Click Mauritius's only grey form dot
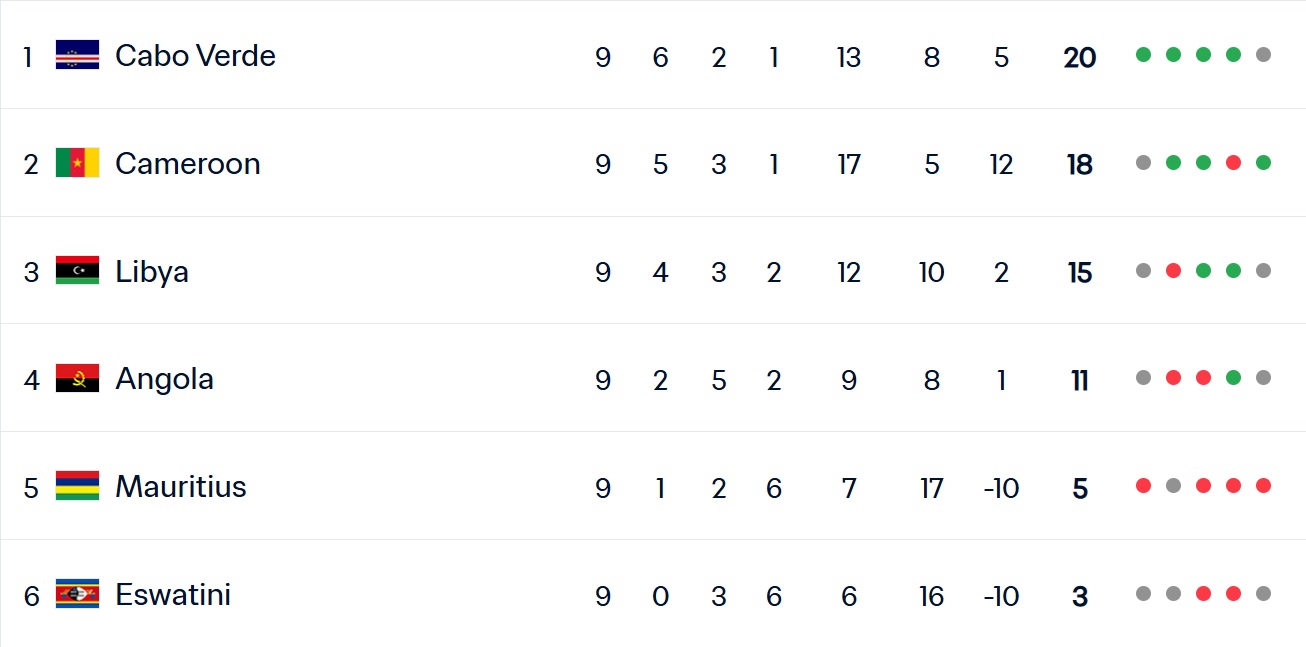The image size is (1306, 647). pyautogui.click(x=1173, y=486)
